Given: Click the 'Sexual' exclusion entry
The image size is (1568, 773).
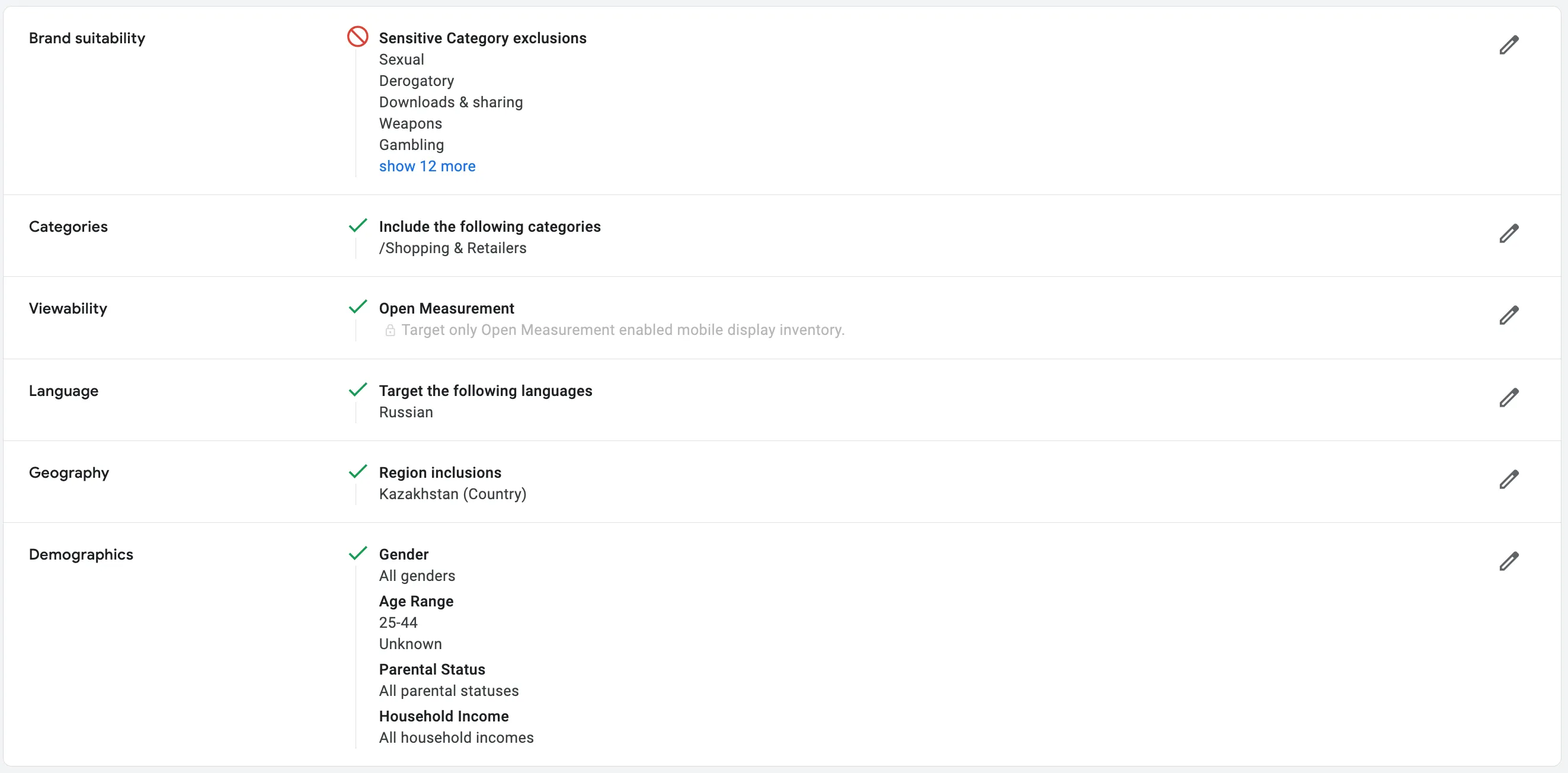Looking at the screenshot, I should pos(402,60).
